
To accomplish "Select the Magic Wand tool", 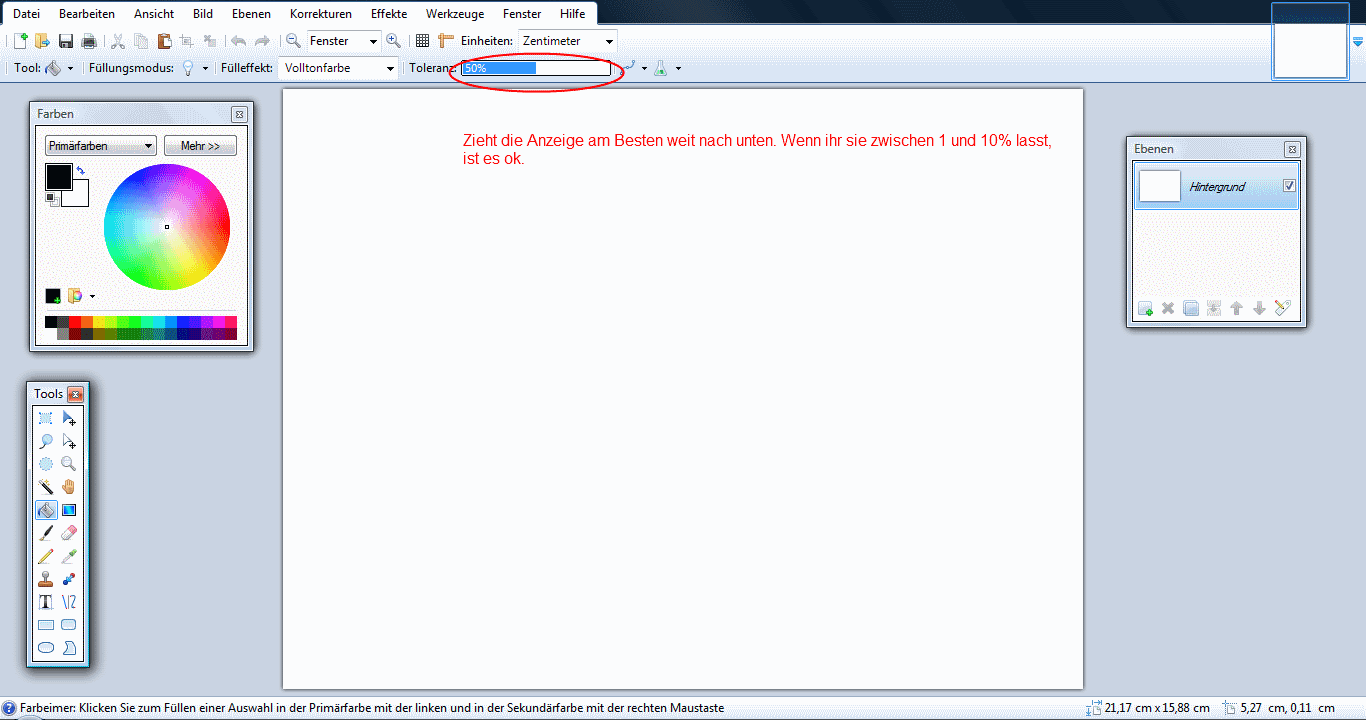I will coord(46,487).
